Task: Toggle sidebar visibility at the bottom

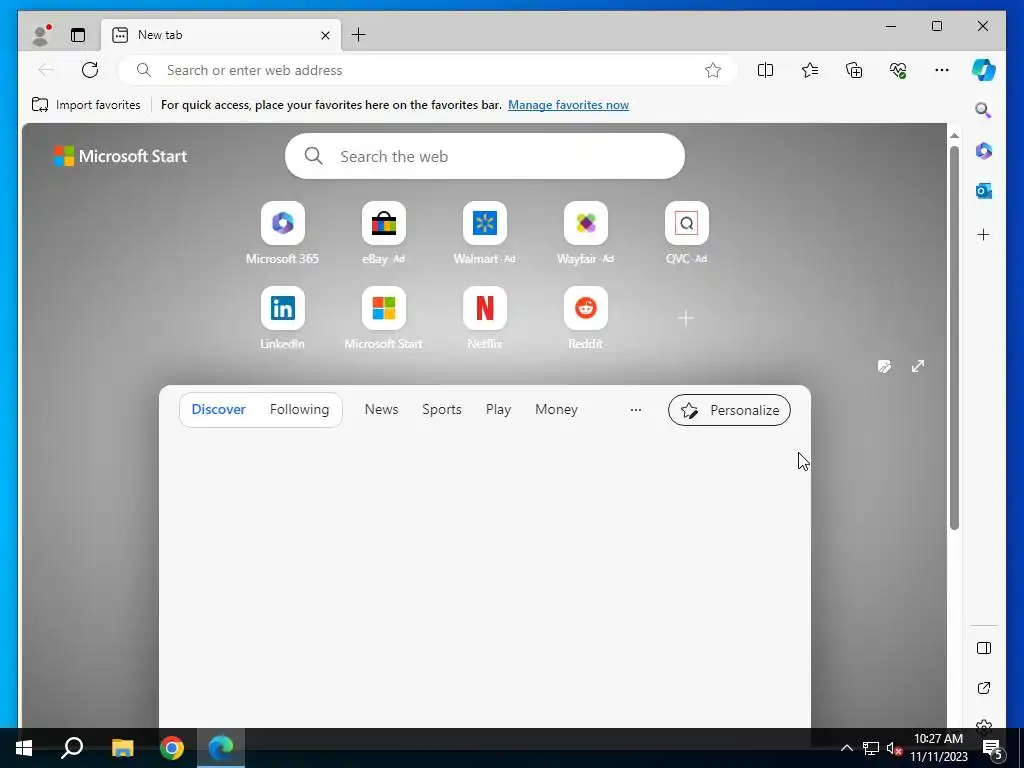Action: coord(984,648)
